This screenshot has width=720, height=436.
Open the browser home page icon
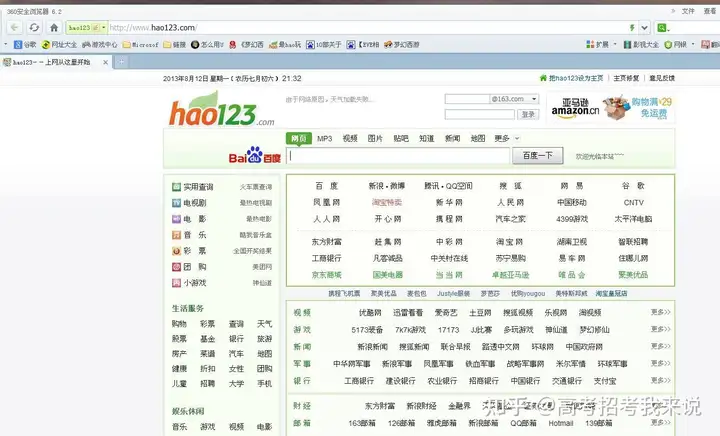point(54,28)
